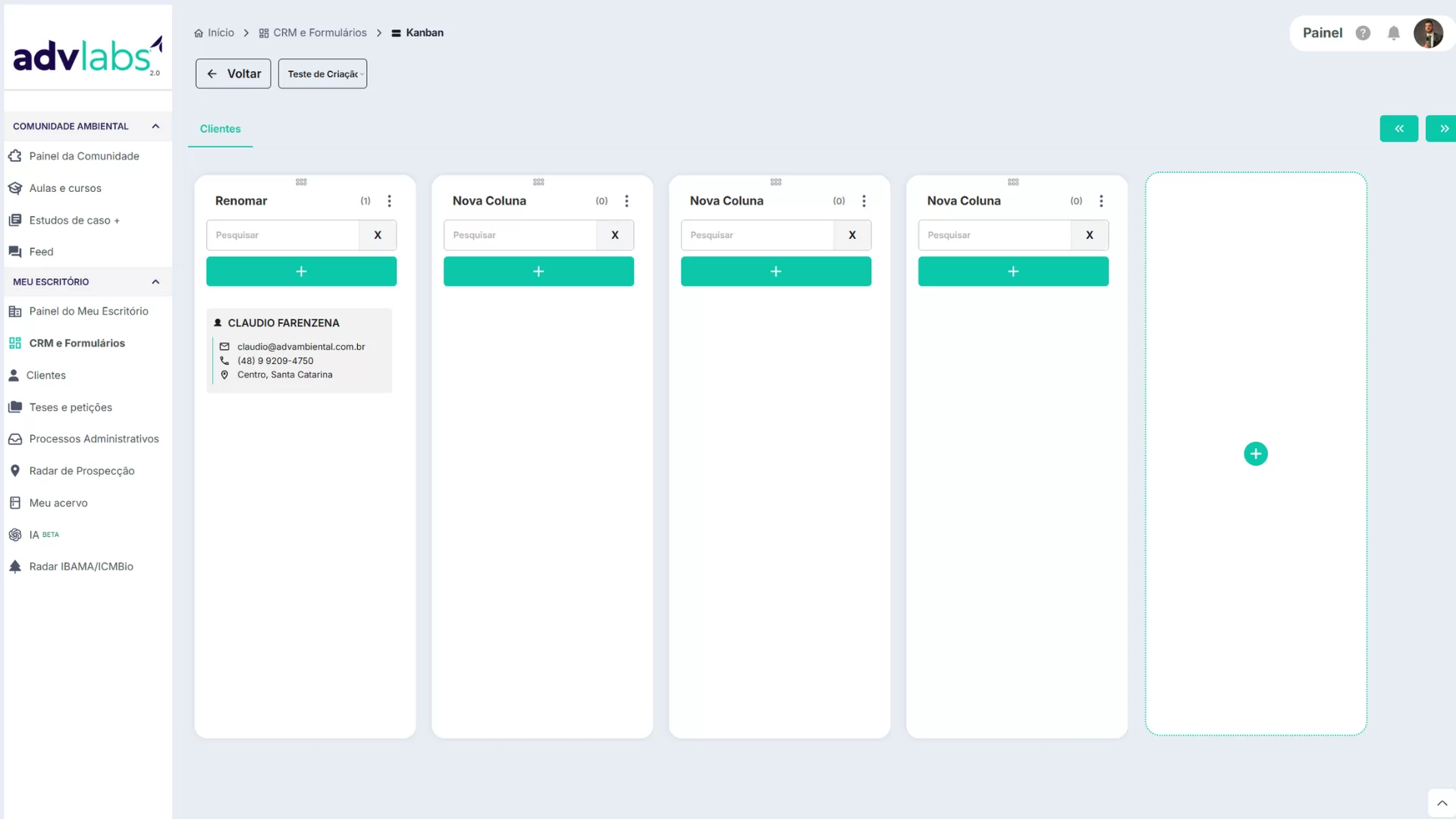
Task: Open the help question mark icon
Action: tap(1363, 33)
